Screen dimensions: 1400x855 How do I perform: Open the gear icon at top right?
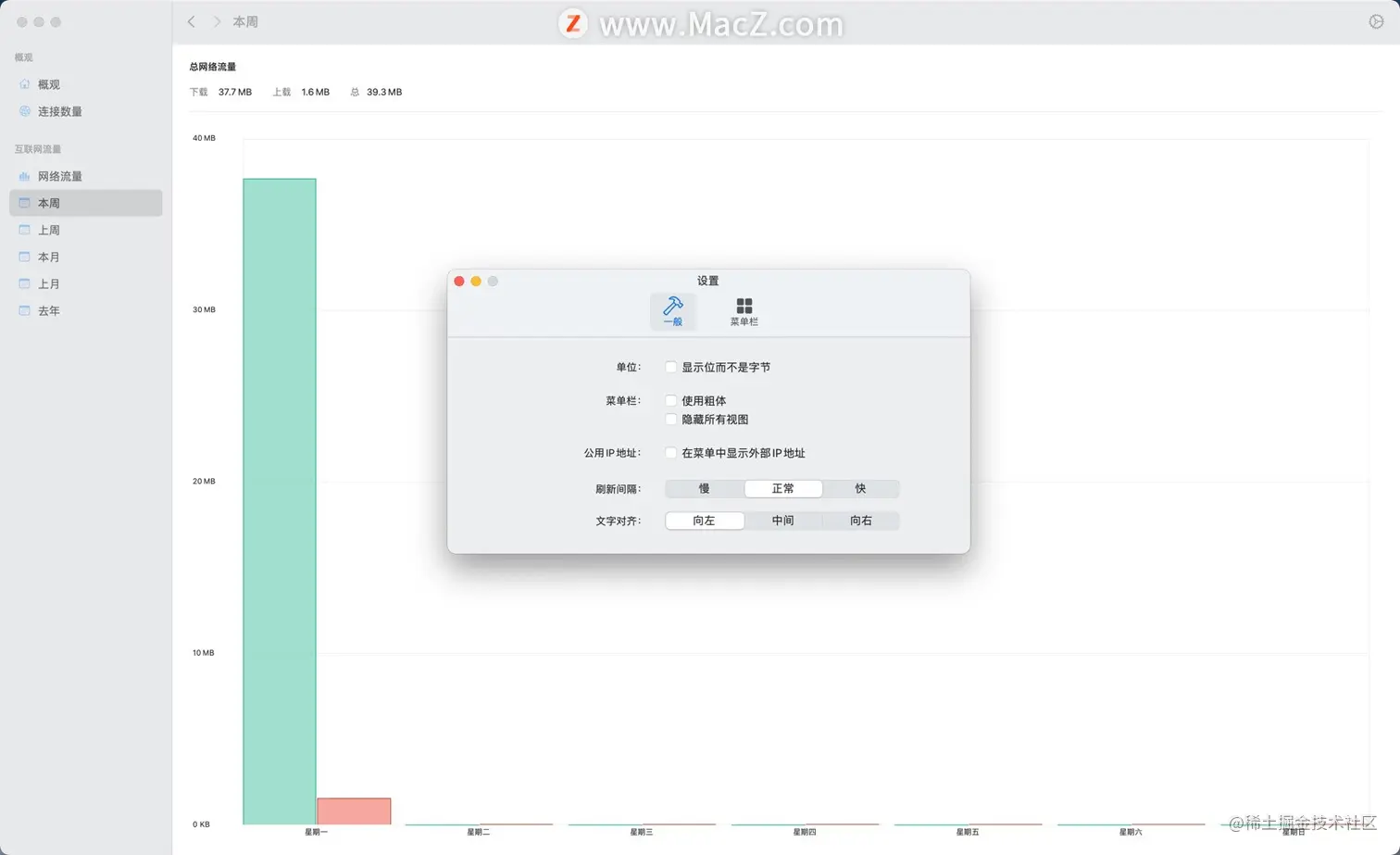(x=1376, y=20)
